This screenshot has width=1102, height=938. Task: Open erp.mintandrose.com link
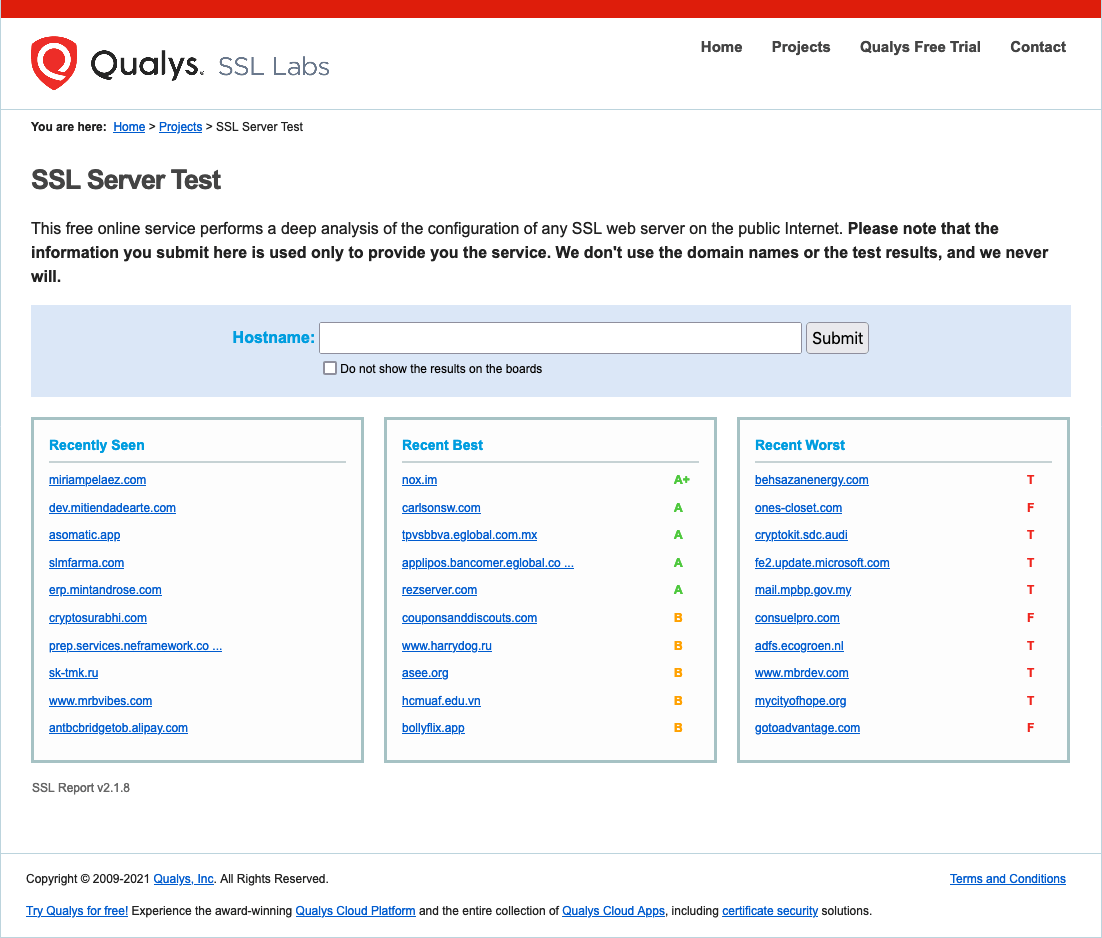pos(105,590)
